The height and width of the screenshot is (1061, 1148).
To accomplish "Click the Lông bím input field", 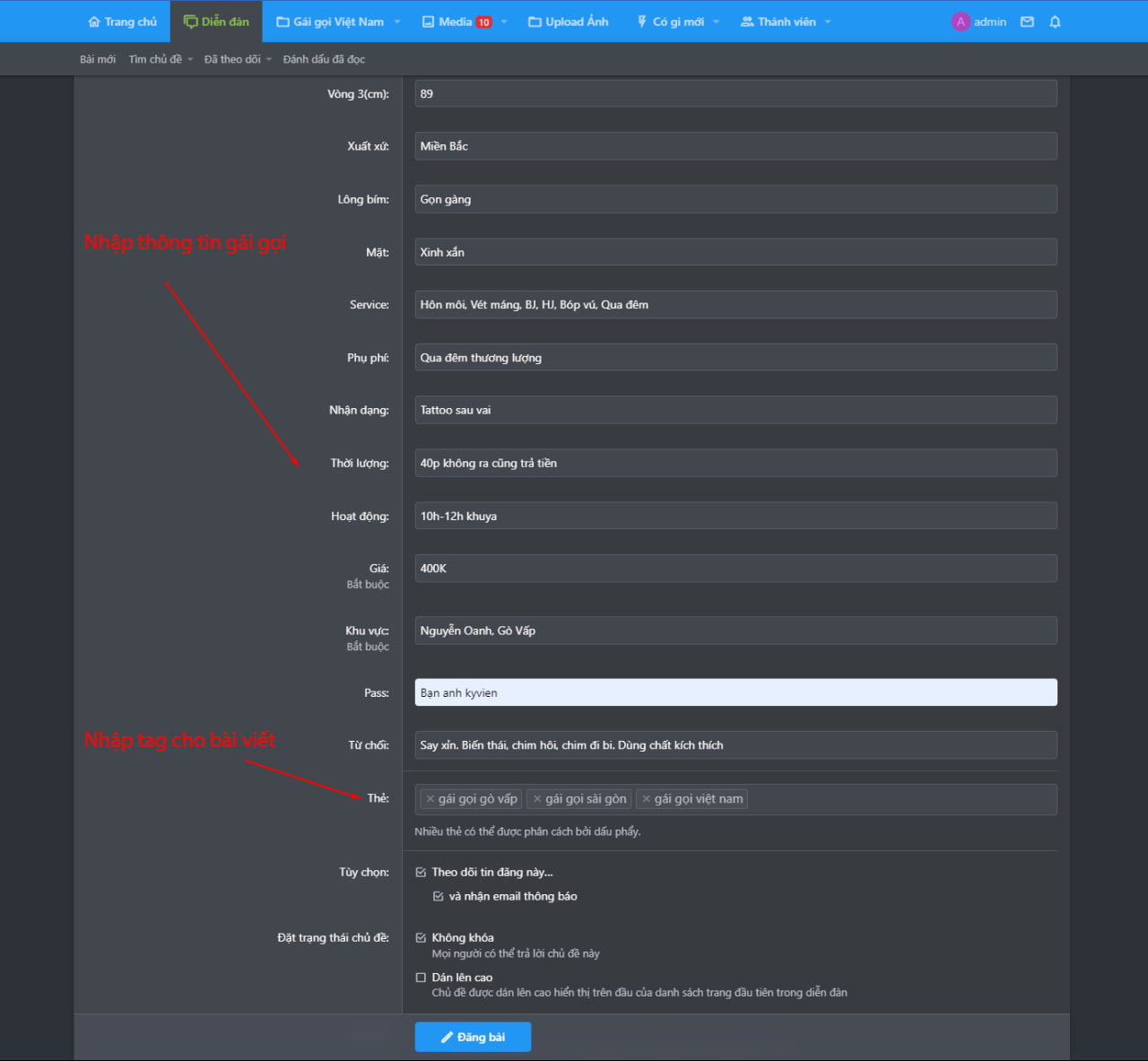I will coord(735,199).
